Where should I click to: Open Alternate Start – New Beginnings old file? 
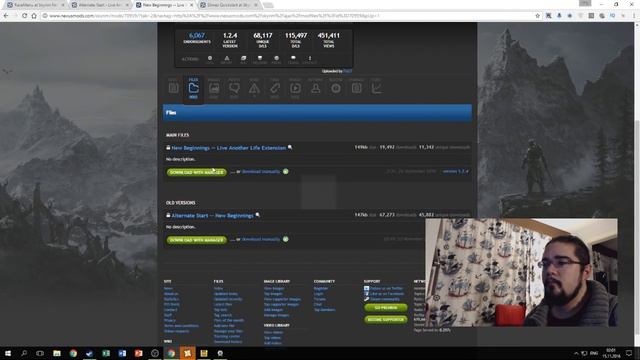point(212,216)
